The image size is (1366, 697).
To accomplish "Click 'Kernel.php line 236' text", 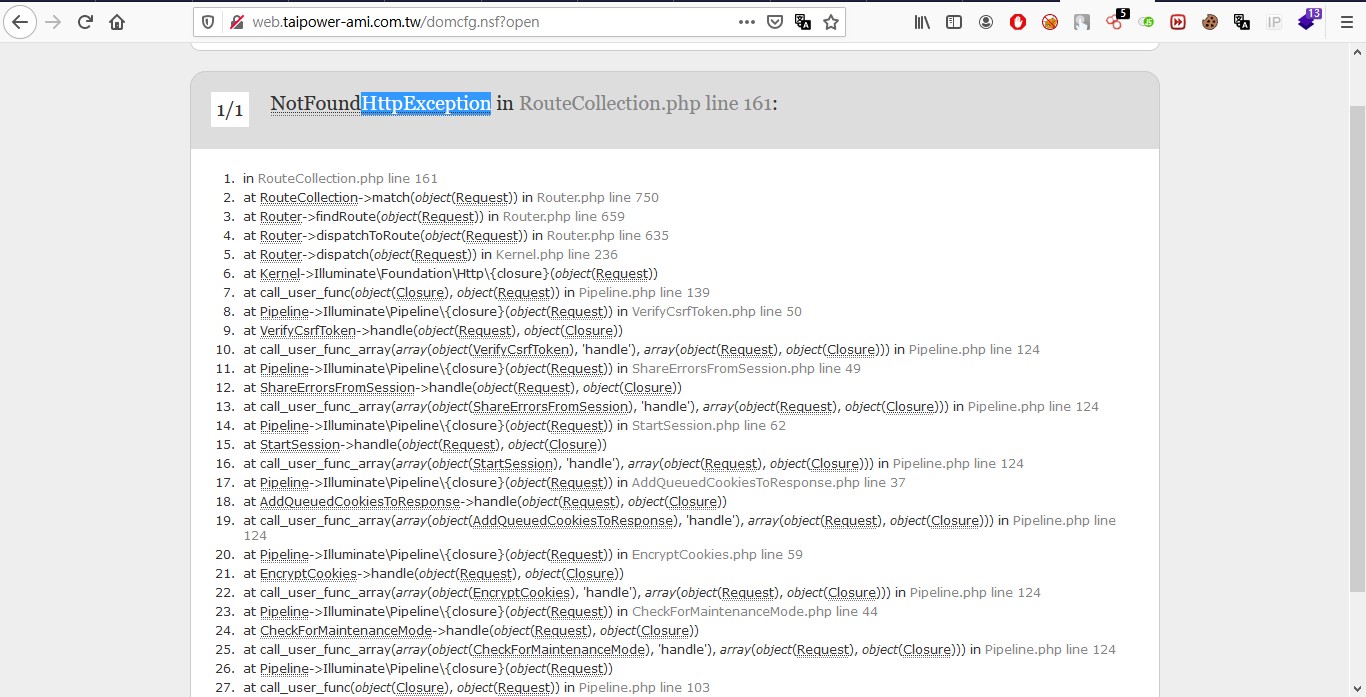I will coord(557,254).
